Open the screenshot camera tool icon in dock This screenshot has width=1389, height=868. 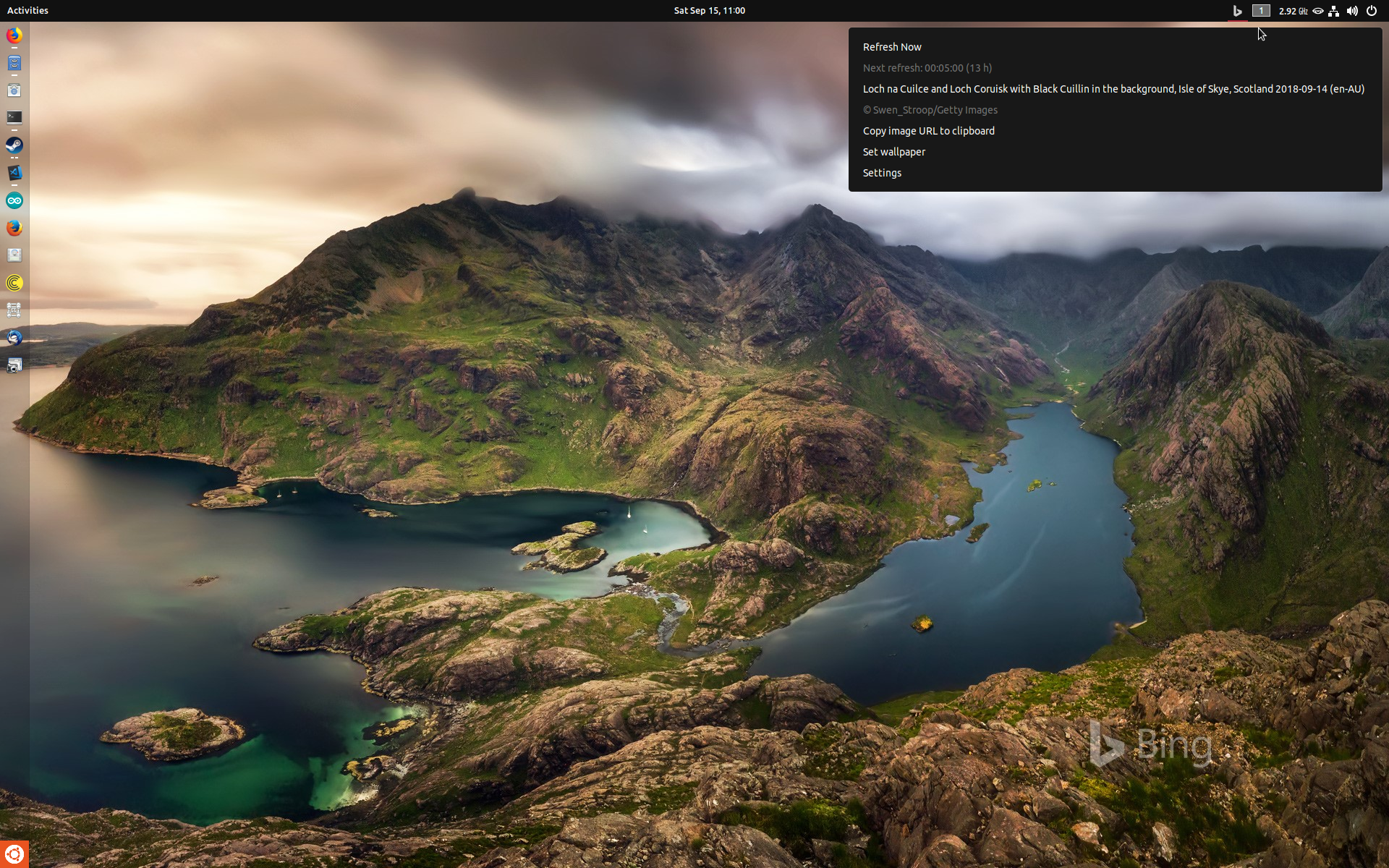coord(14,365)
